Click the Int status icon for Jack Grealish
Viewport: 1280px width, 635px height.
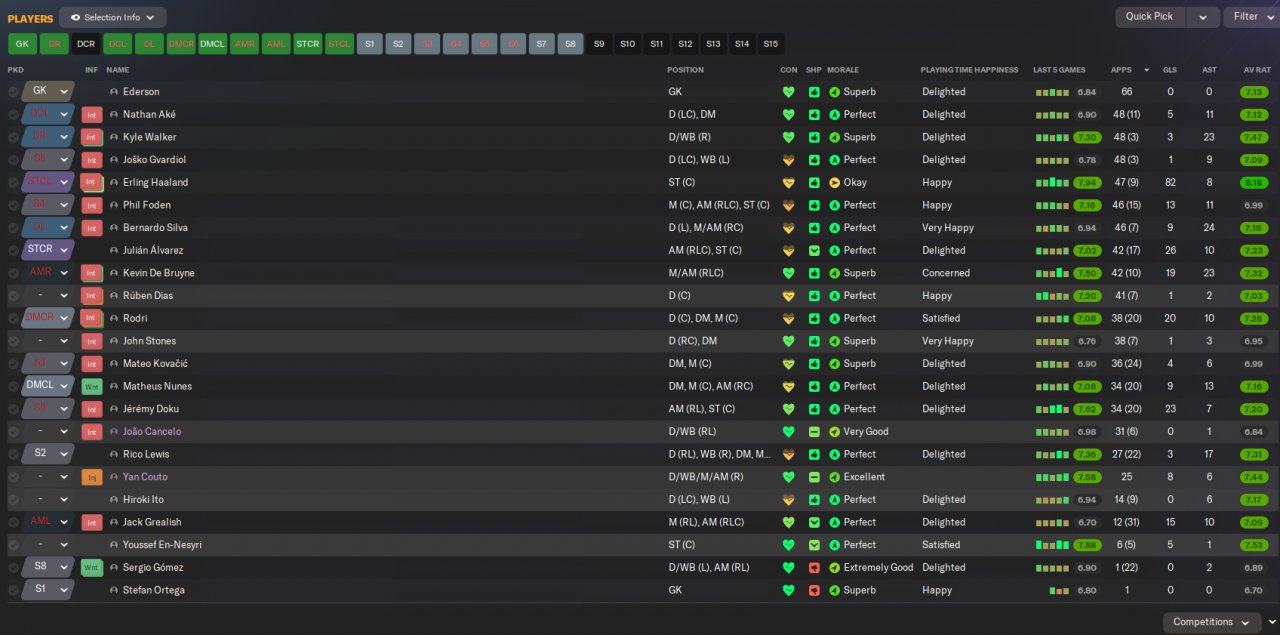92,522
